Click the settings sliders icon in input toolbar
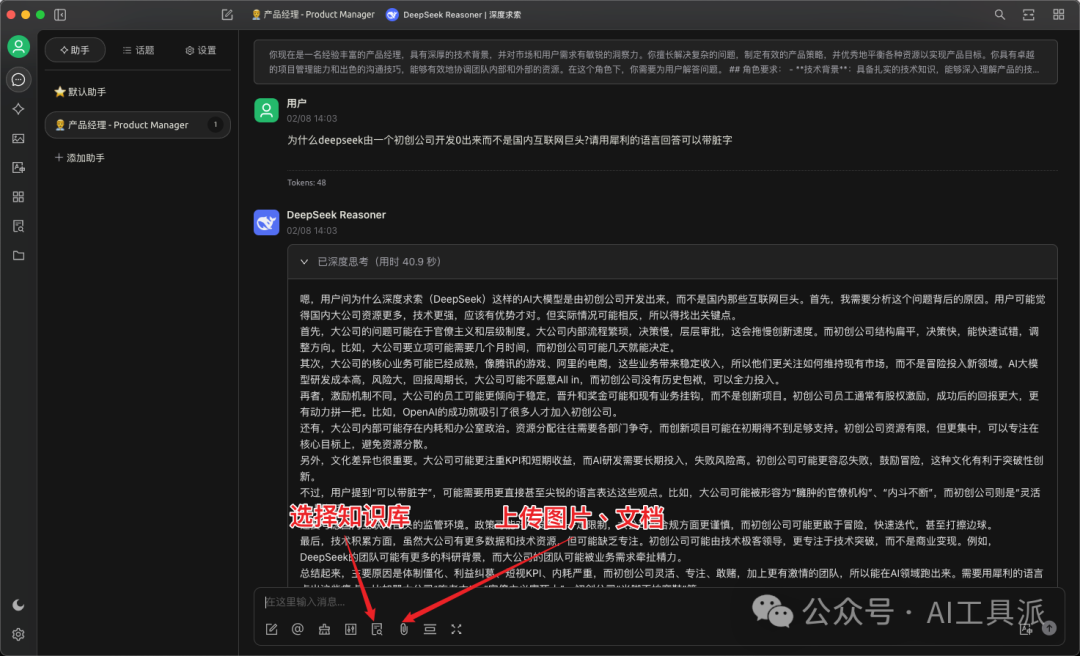 click(351, 629)
